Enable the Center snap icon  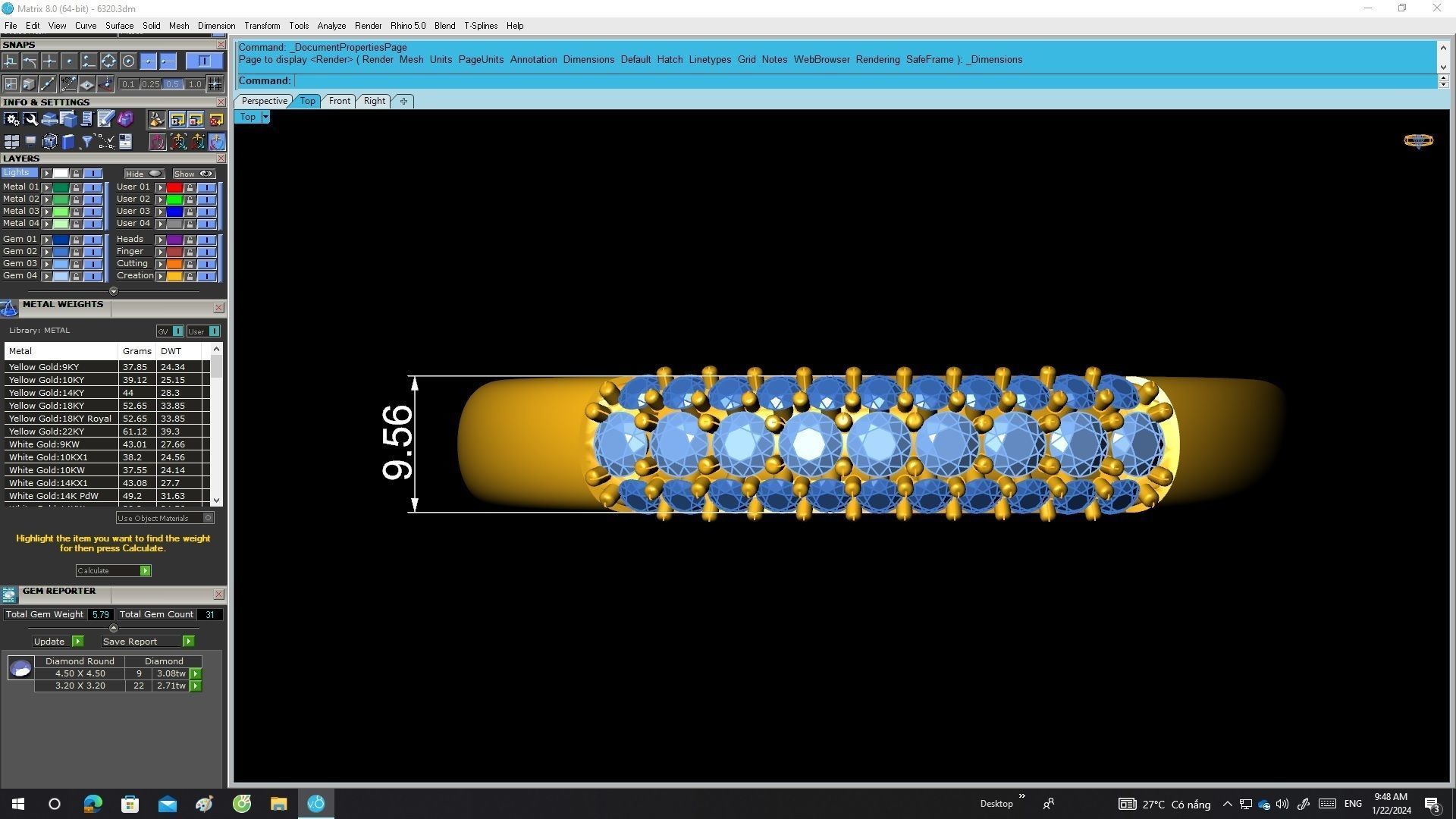pos(128,61)
